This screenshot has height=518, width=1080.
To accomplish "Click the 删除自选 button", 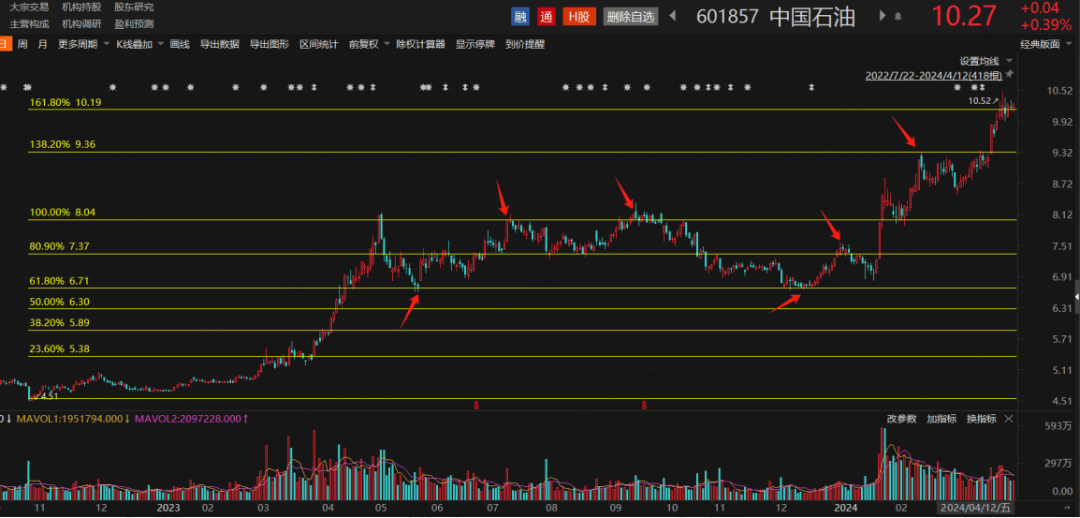I will pos(630,16).
